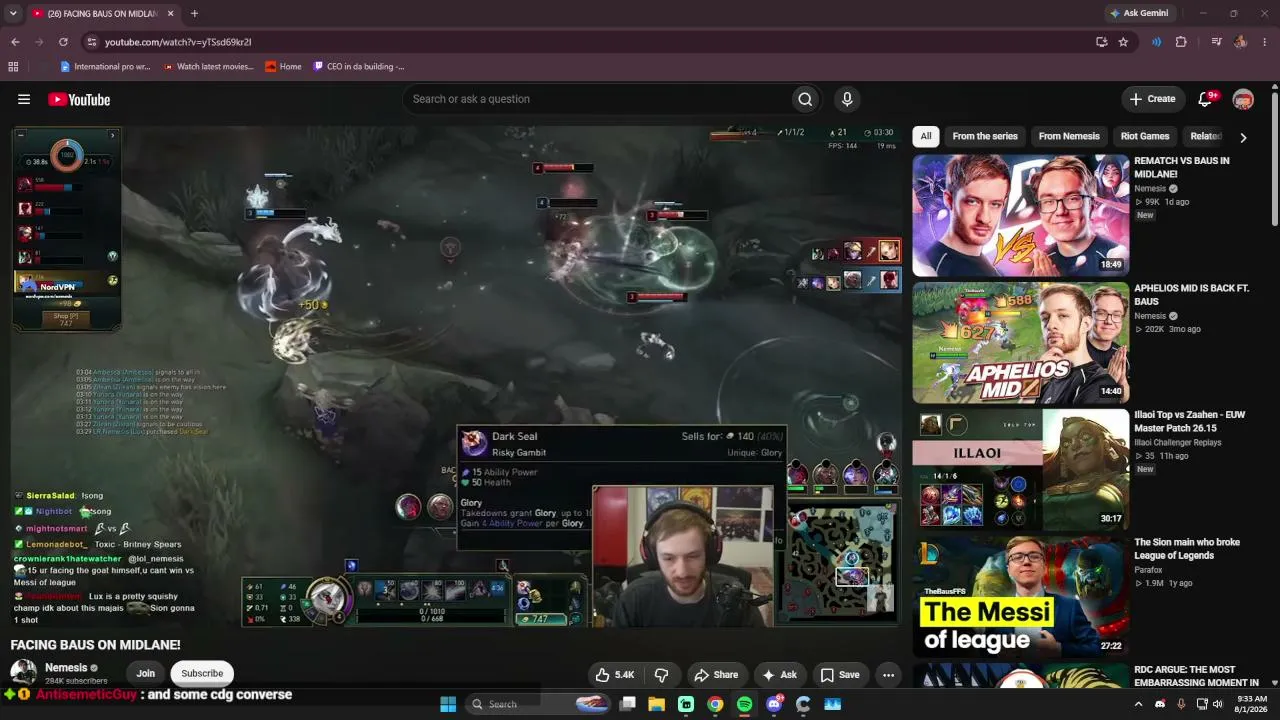Open the Watch latest movies bookmark
Screen dimensions: 1280x720
pos(208,67)
